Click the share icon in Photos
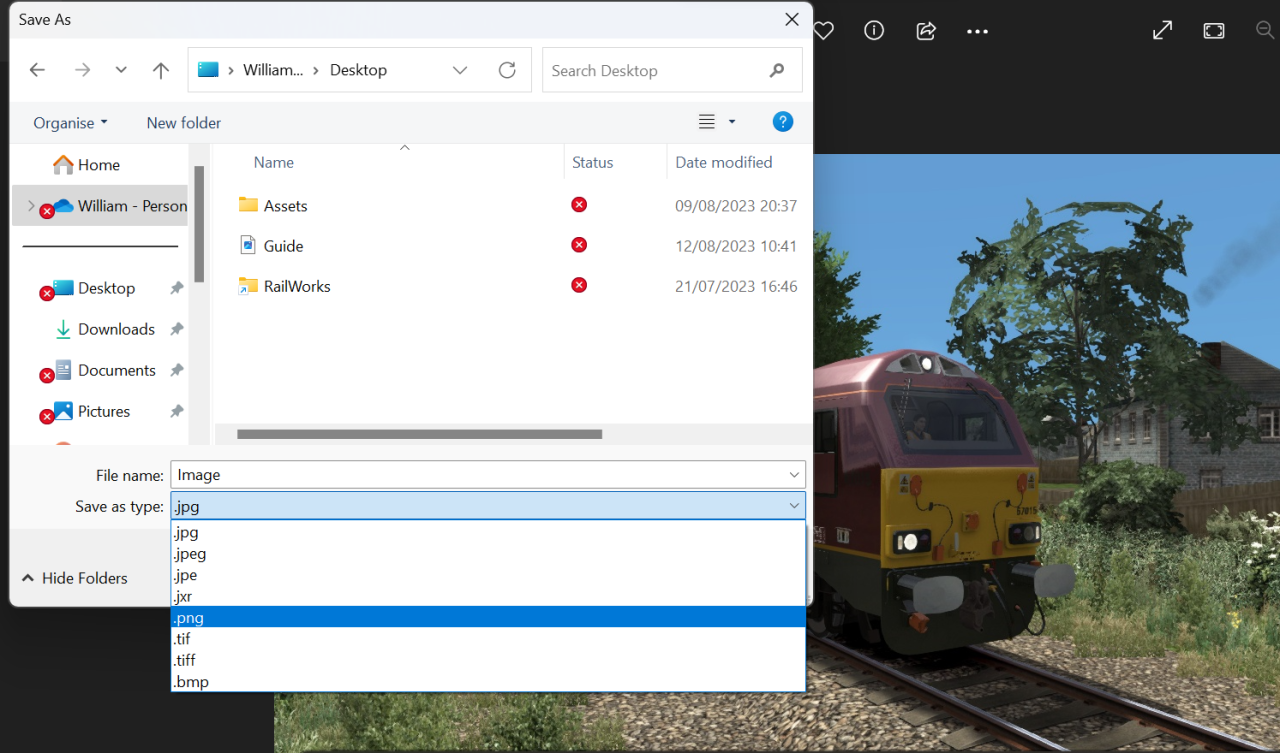The height and width of the screenshot is (753, 1280). 926,31
